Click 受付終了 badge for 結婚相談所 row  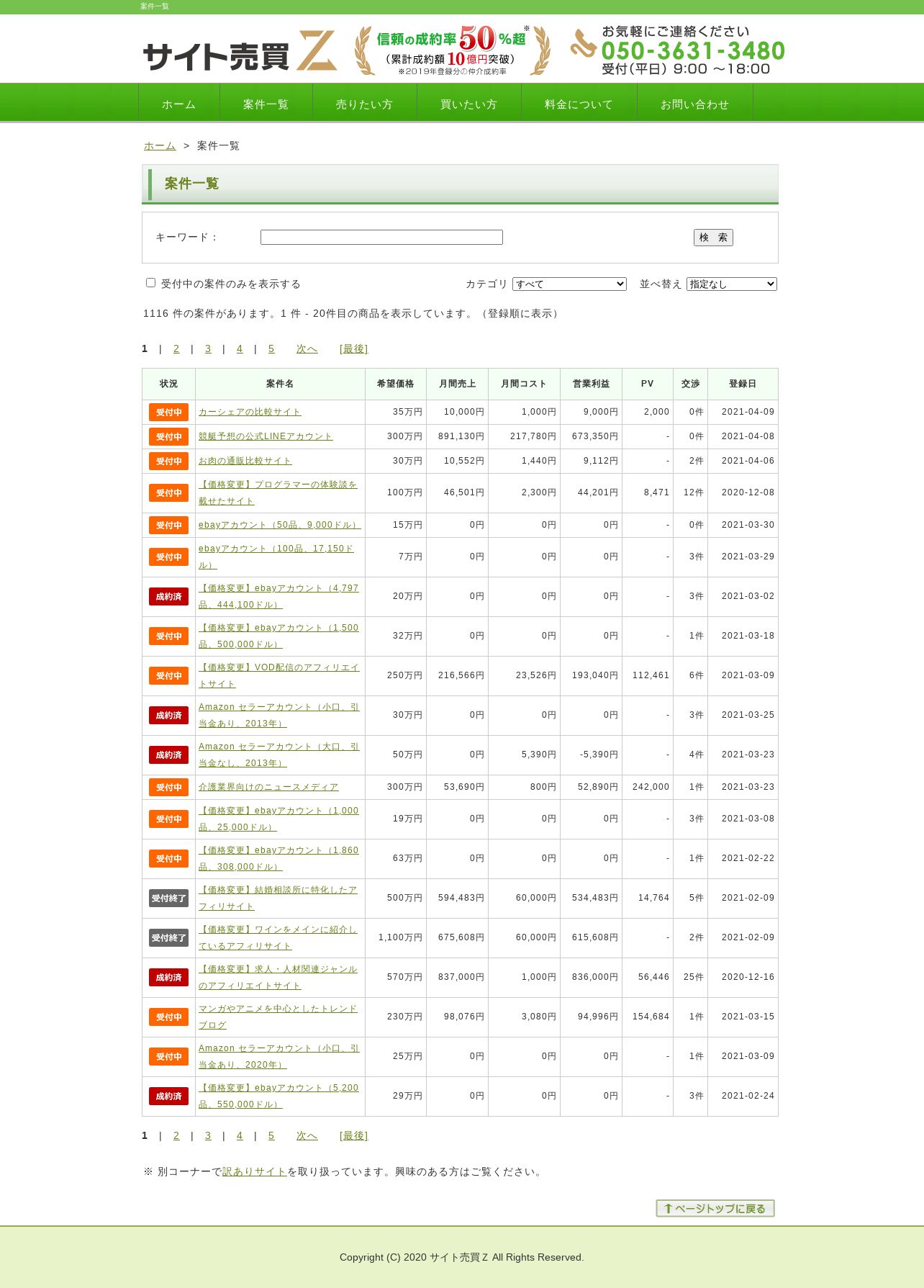point(168,898)
